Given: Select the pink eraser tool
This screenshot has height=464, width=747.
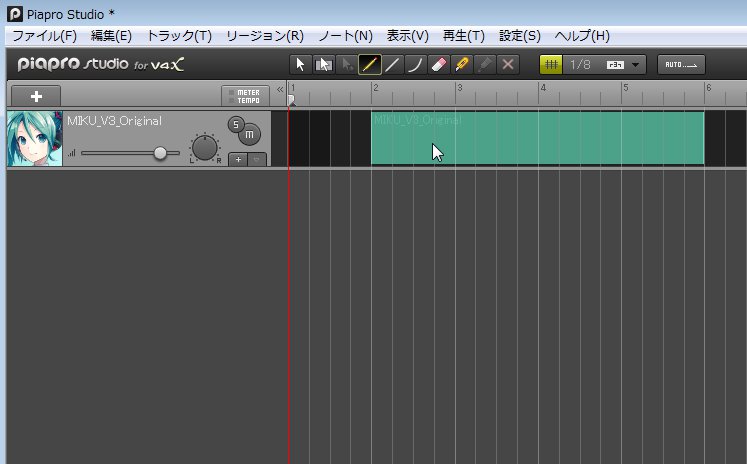Looking at the screenshot, I should click(x=438, y=65).
